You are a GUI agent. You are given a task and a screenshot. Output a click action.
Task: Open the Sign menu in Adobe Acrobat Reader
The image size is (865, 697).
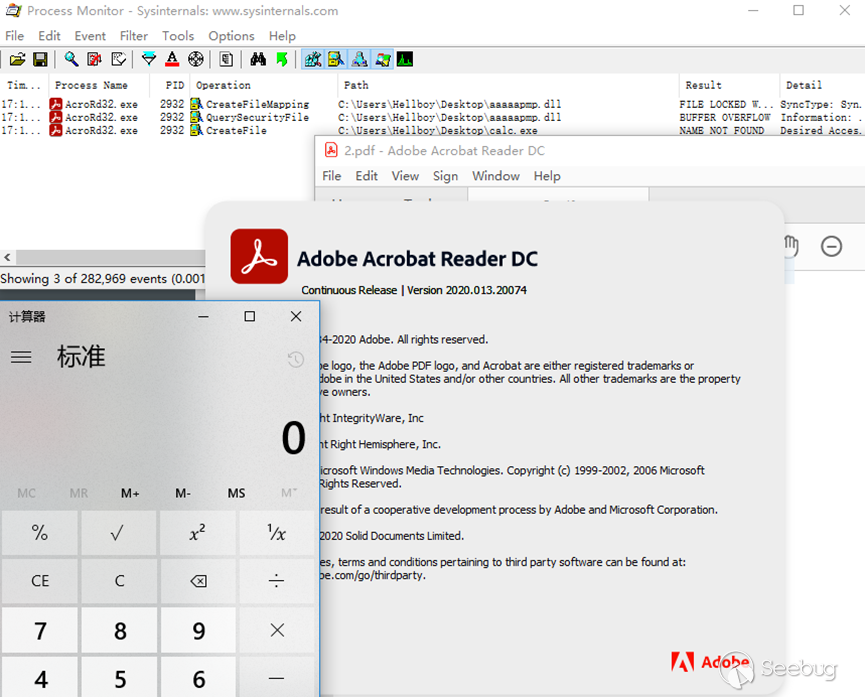coord(445,176)
